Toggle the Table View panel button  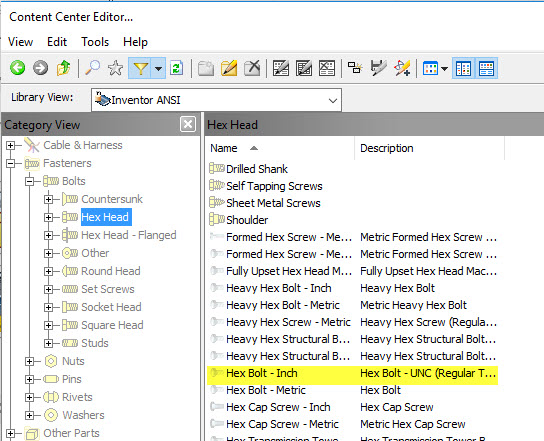tap(486, 68)
